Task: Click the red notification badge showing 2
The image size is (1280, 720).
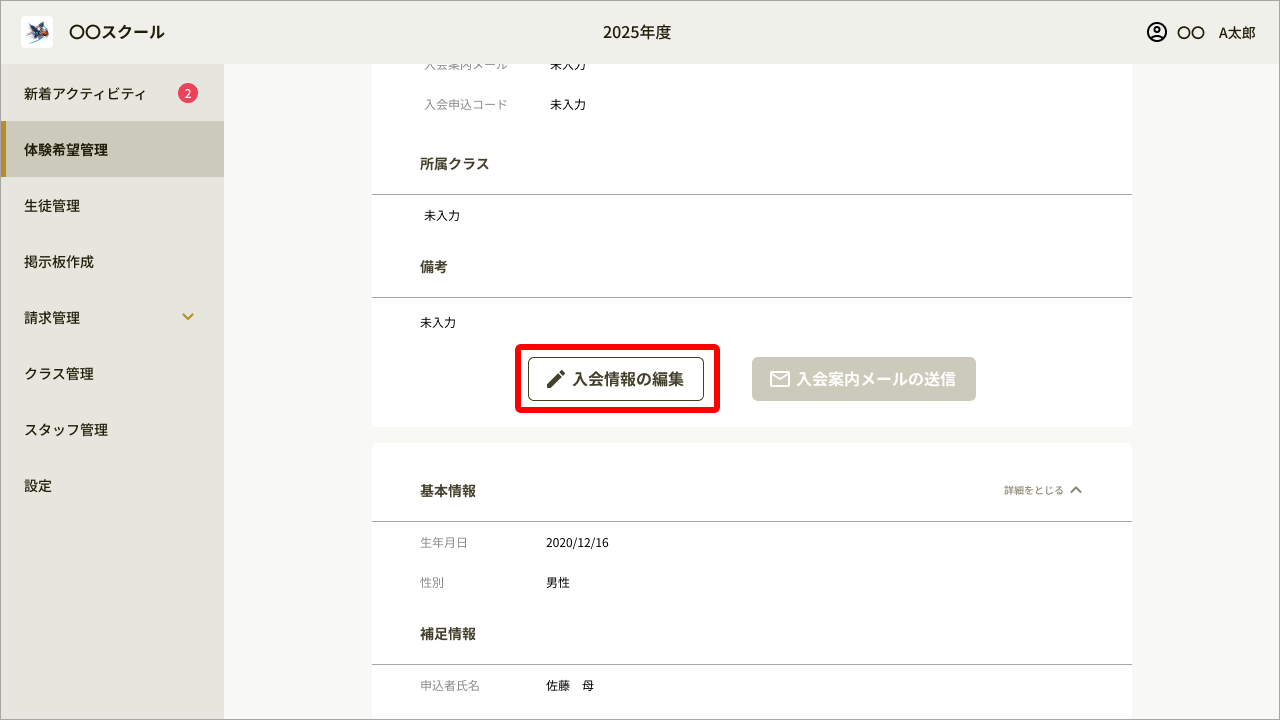Action: coord(186,93)
